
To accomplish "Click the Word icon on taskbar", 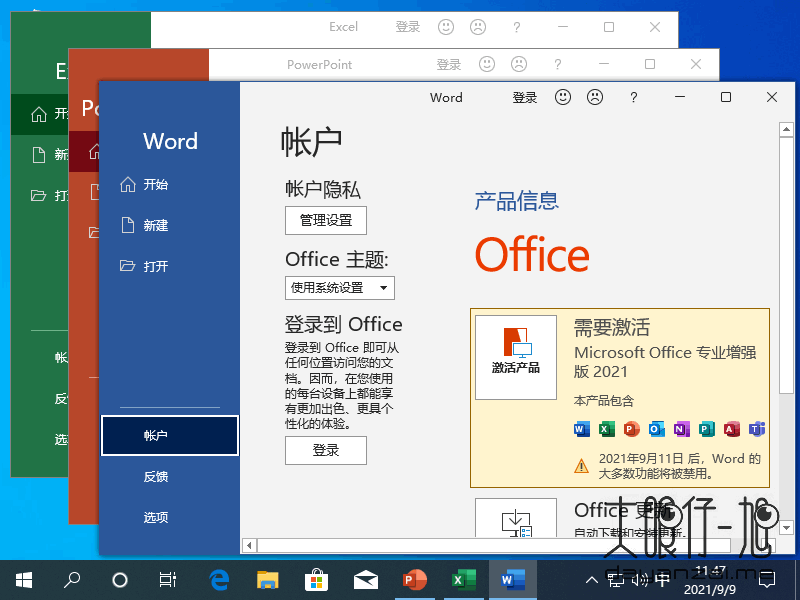I will (x=513, y=580).
